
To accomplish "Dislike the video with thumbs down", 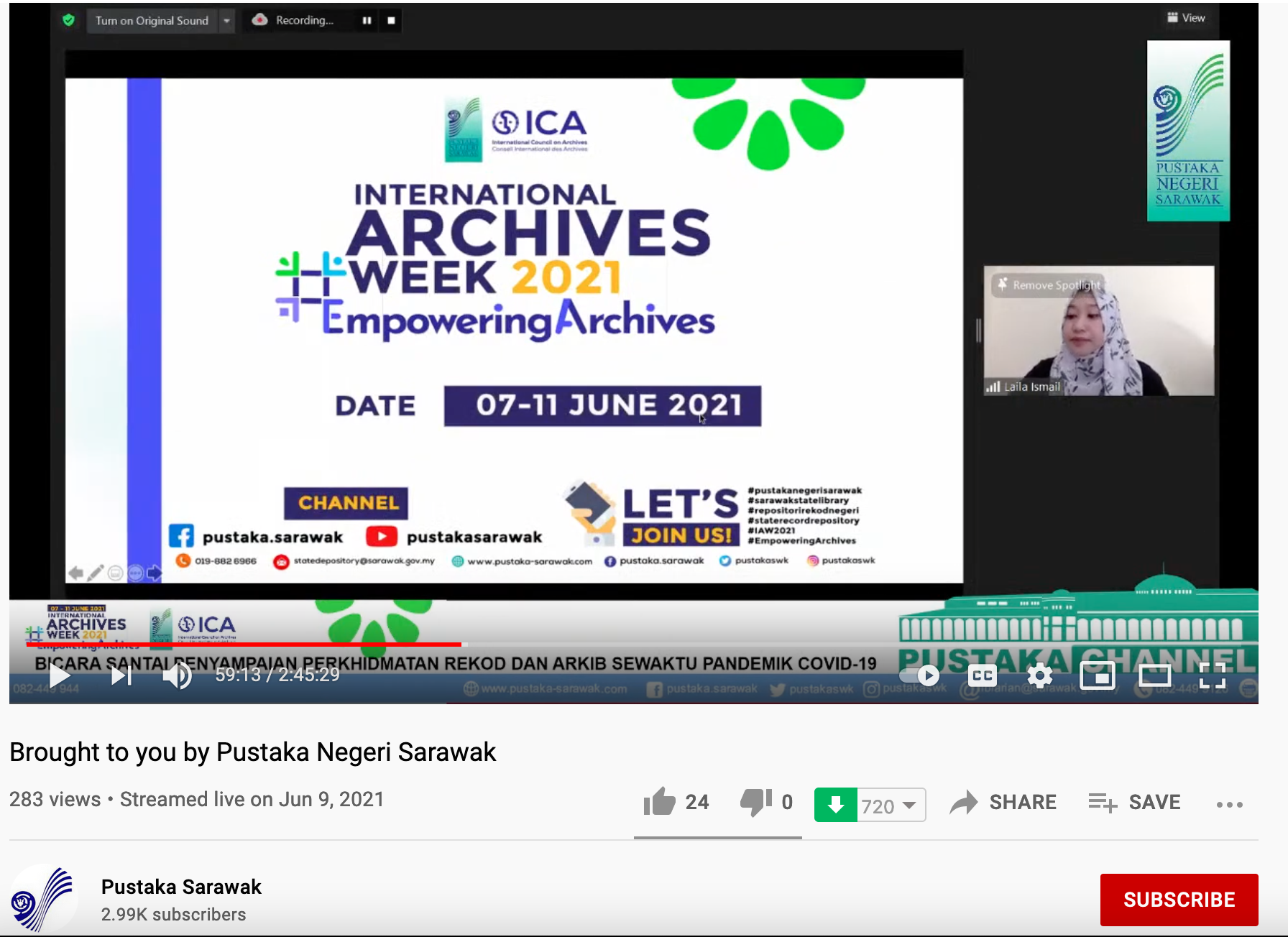I will coord(756,802).
